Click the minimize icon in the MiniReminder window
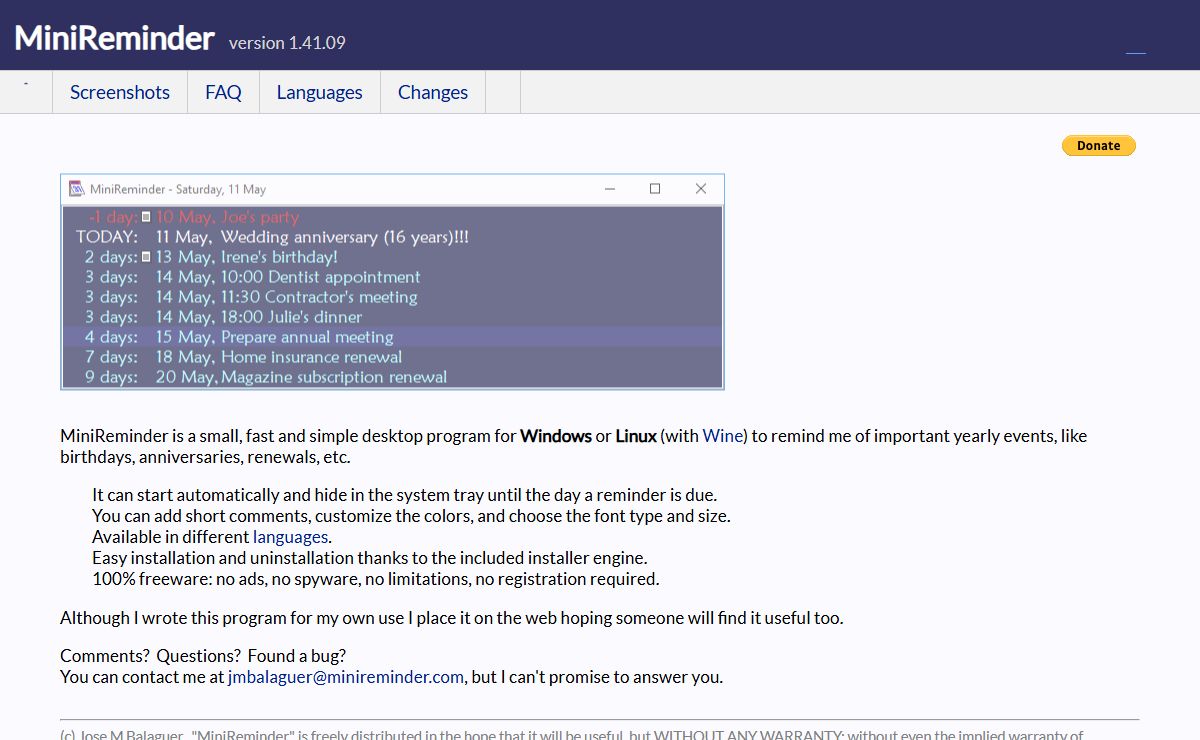 tap(609, 189)
